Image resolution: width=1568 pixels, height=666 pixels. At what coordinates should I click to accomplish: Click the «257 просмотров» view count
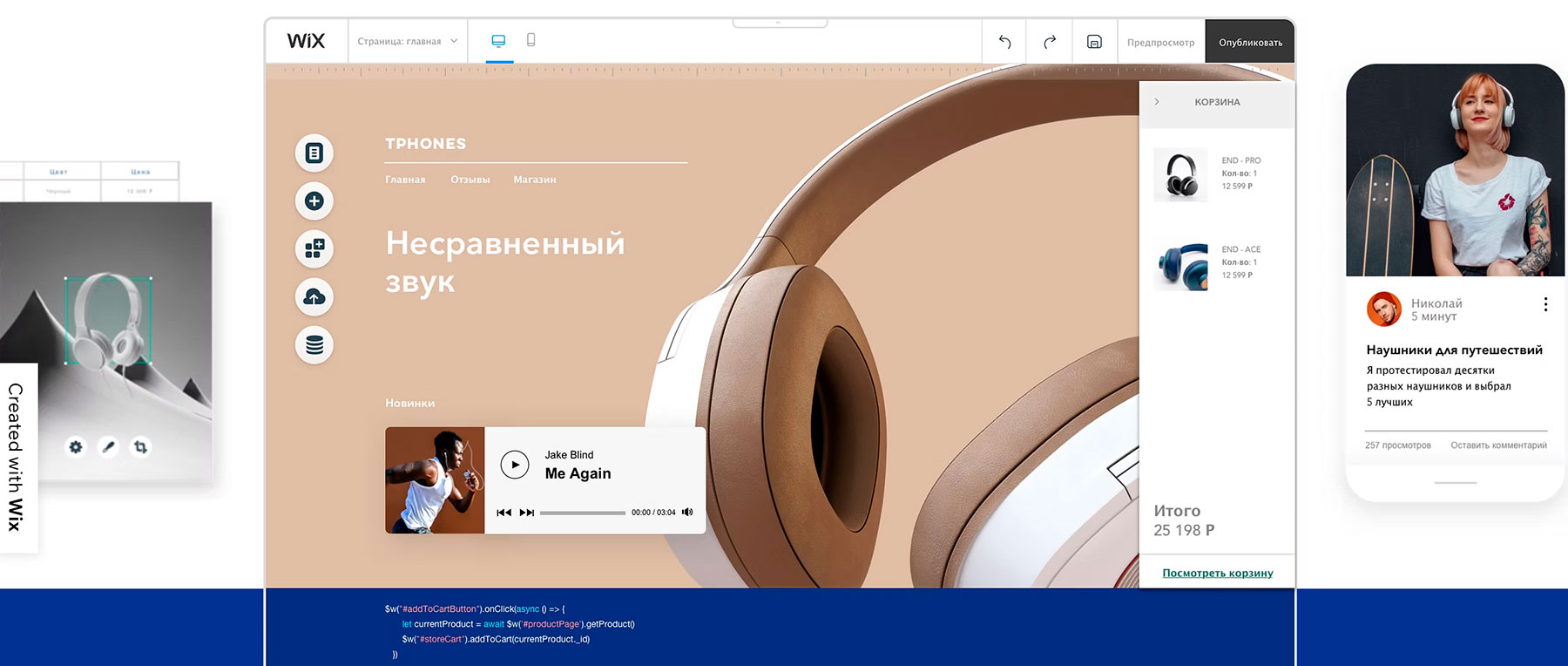tap(1398, 445)
